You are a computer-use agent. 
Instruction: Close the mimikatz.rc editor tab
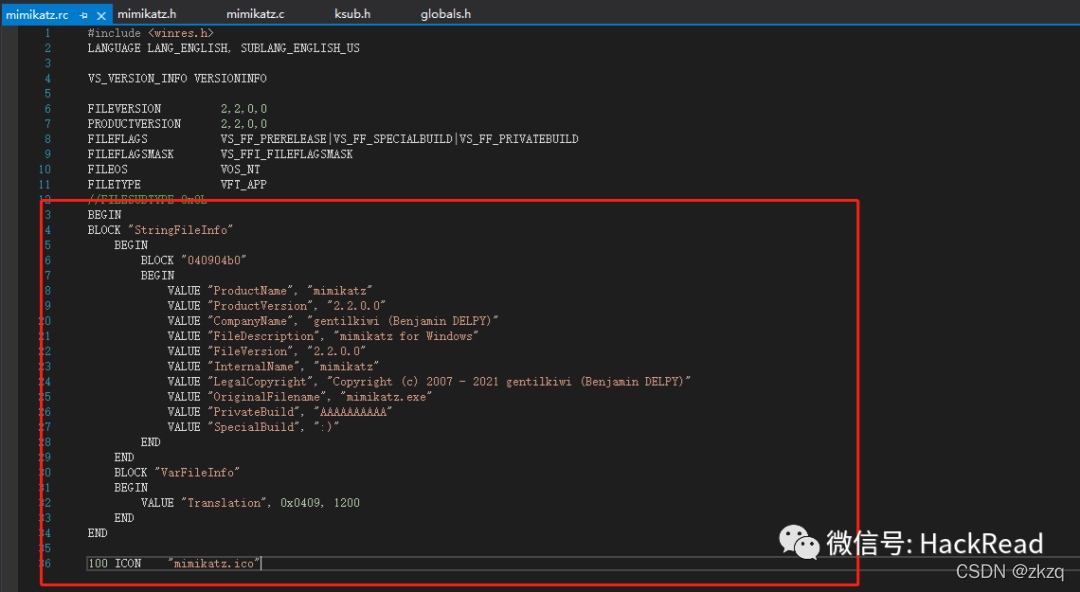[101, 15]
